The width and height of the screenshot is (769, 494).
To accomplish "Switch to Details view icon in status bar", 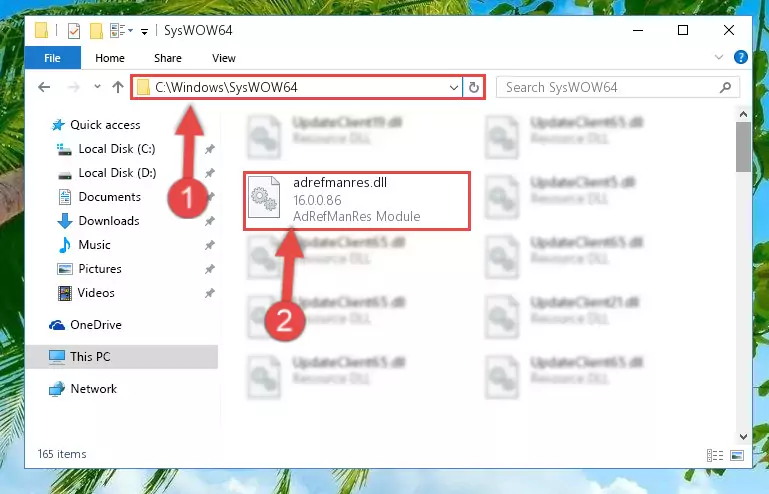I will coord(715,455).
